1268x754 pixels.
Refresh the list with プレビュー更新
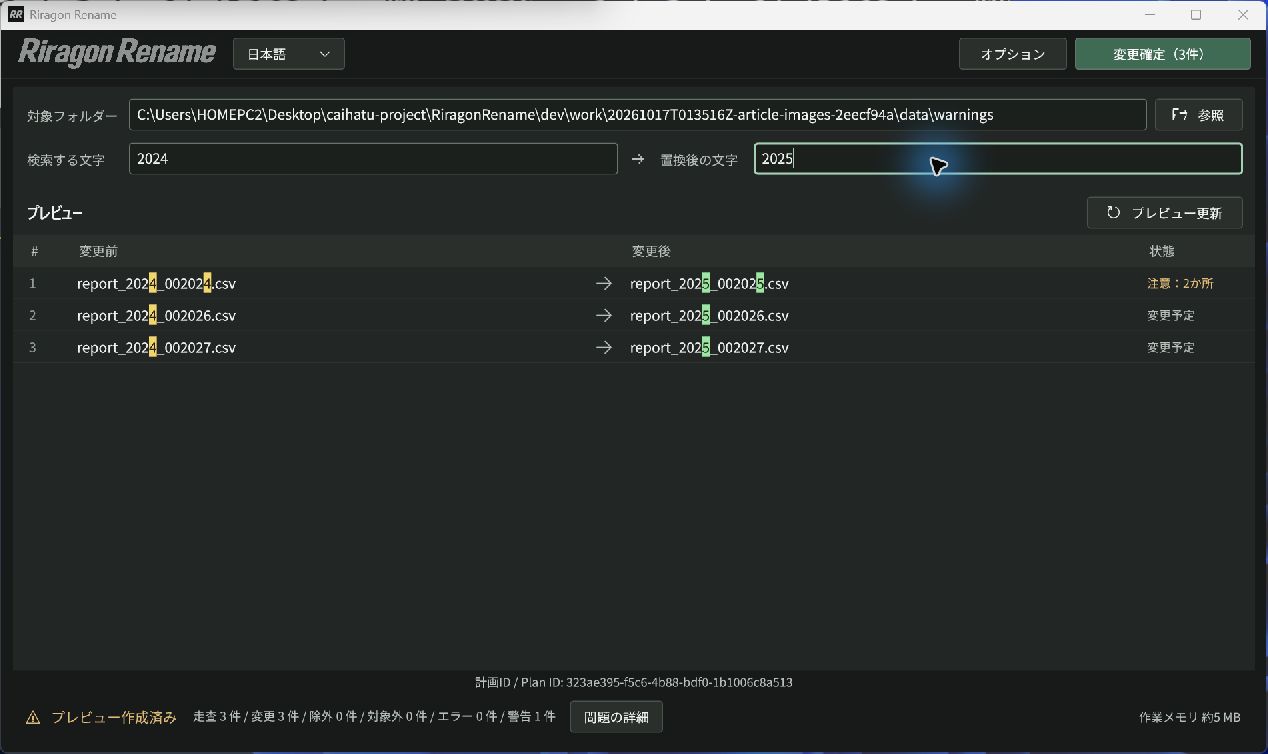(1165, 213)
